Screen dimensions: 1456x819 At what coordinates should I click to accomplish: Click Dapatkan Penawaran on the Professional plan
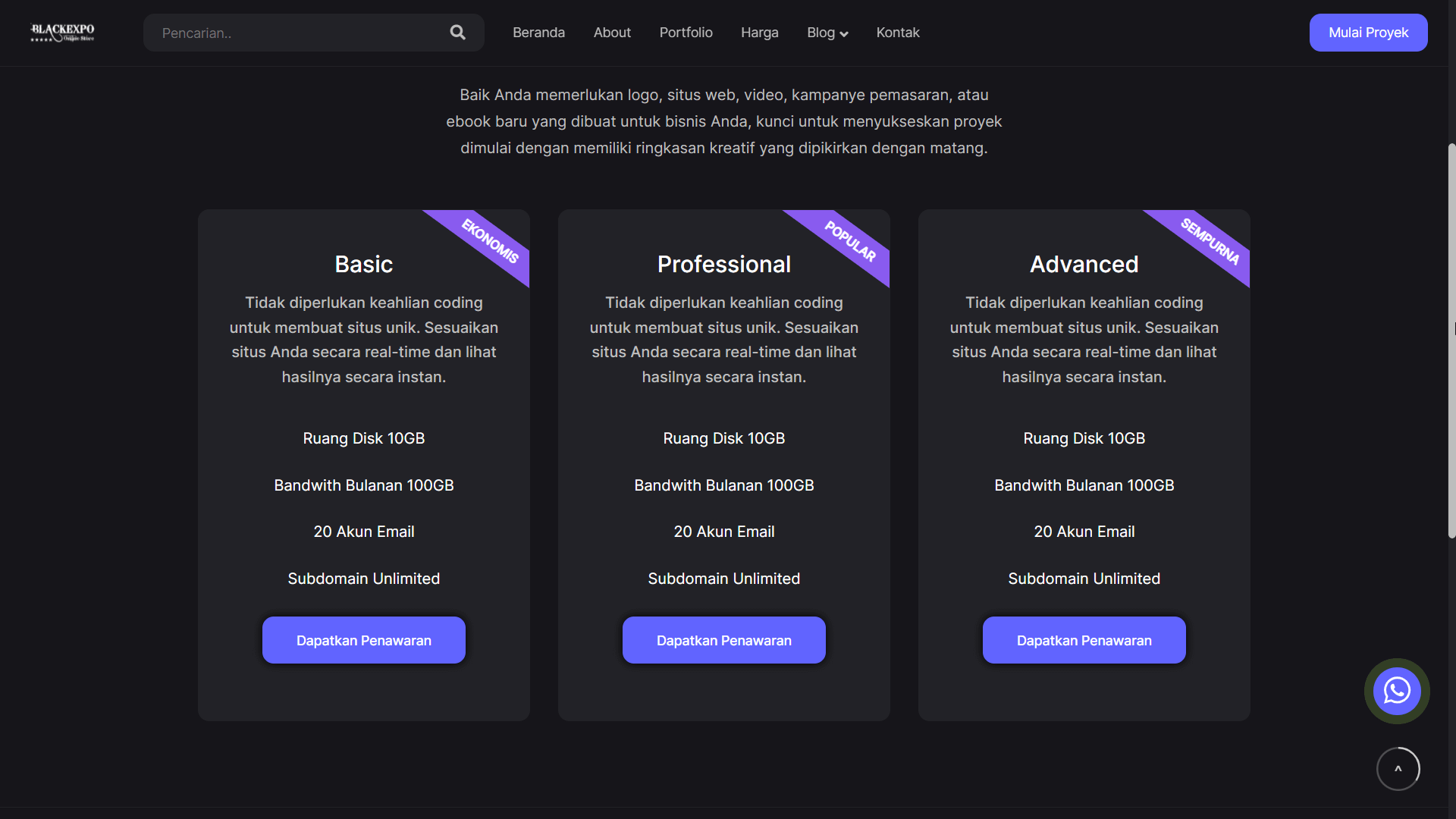(723, 640)
